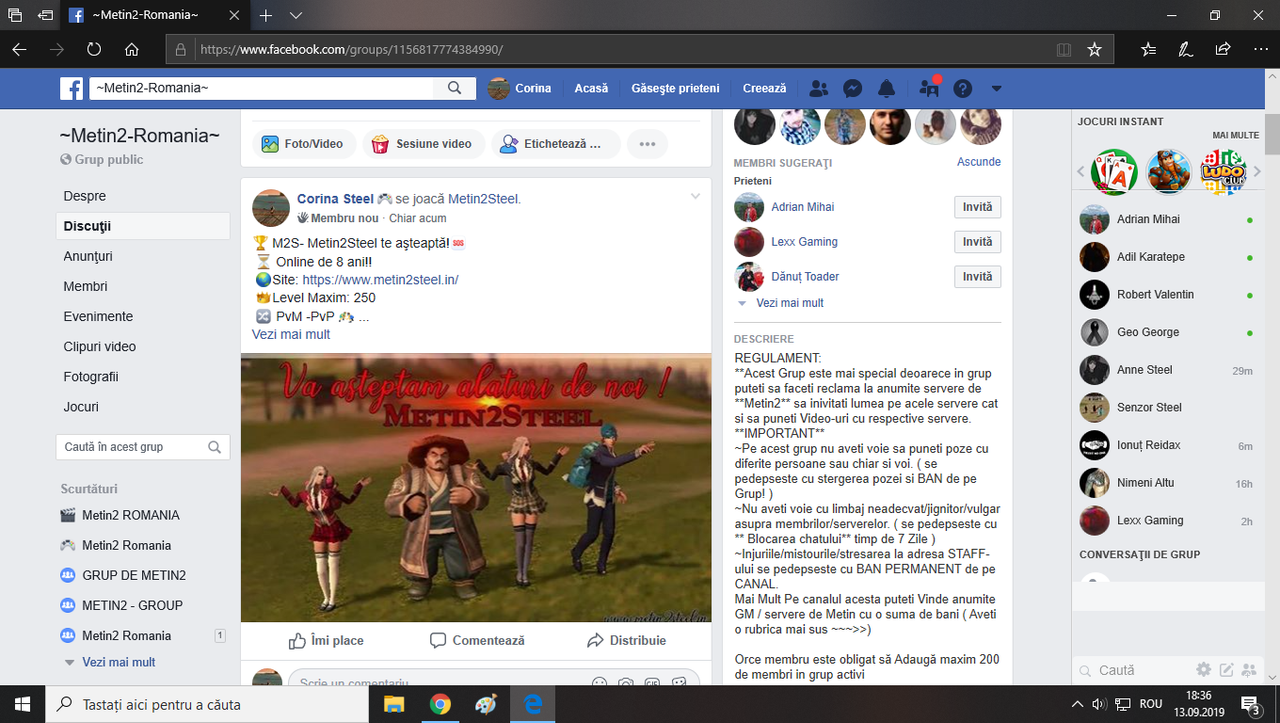Open the Edge tab preview dropdown

296,16
